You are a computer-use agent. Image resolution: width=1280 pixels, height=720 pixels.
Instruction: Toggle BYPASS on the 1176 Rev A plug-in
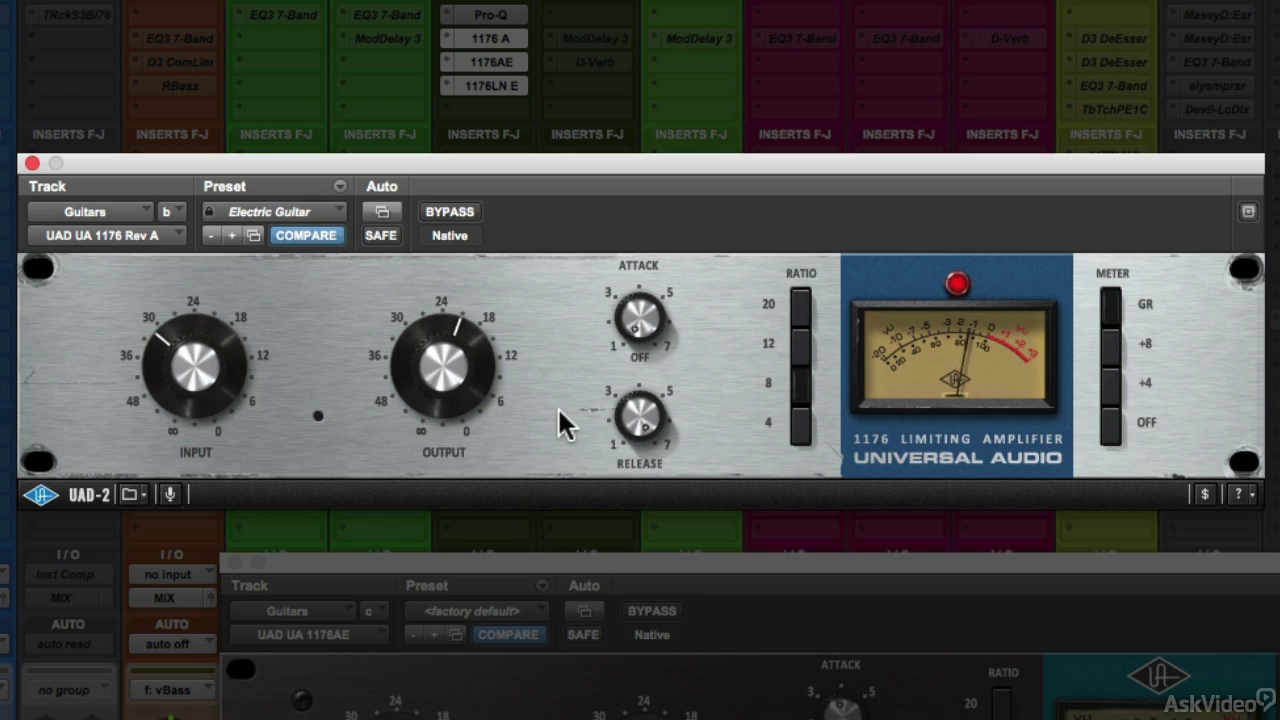[450, 212]
